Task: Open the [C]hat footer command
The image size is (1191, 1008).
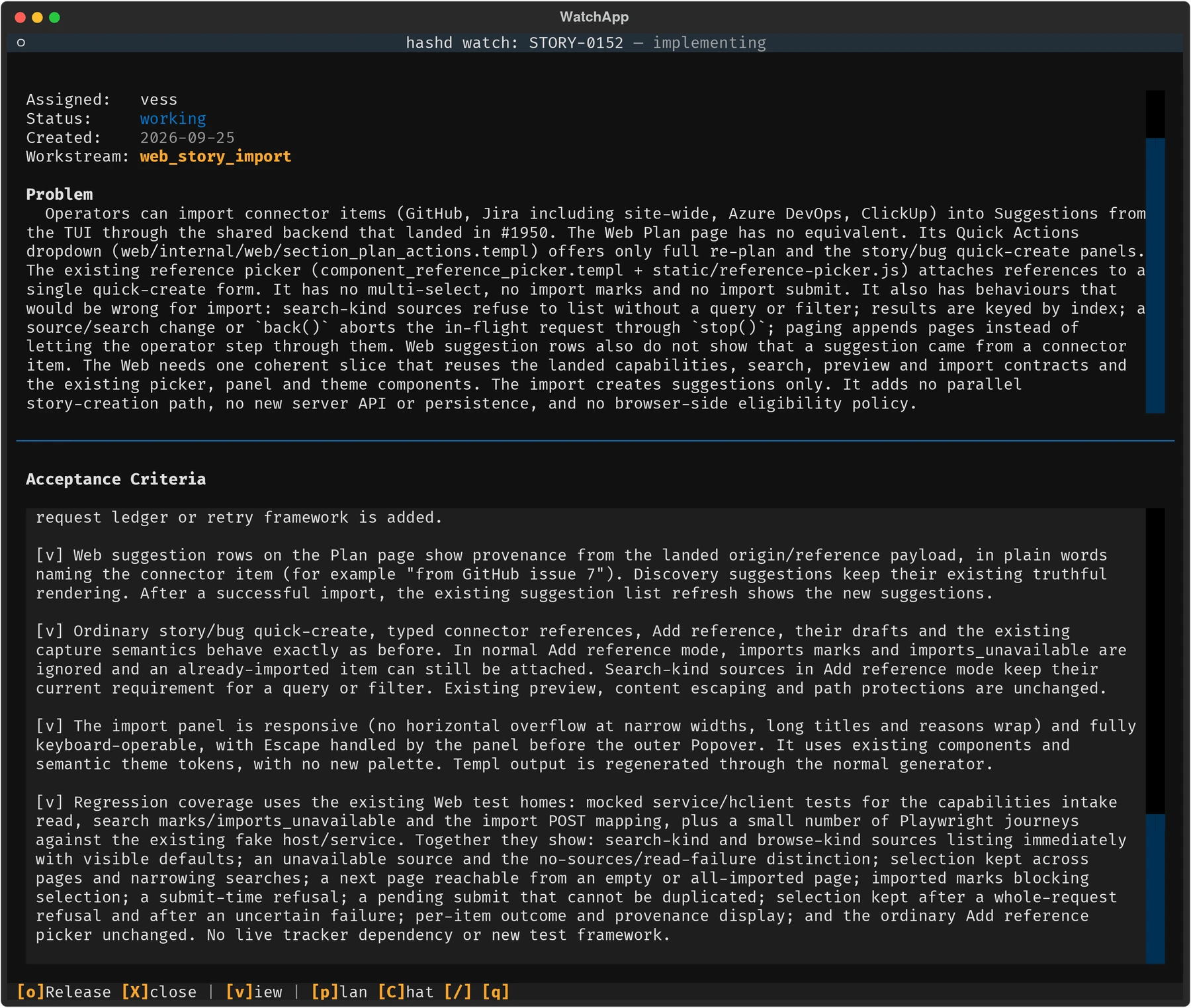Action: click(406, 991)
